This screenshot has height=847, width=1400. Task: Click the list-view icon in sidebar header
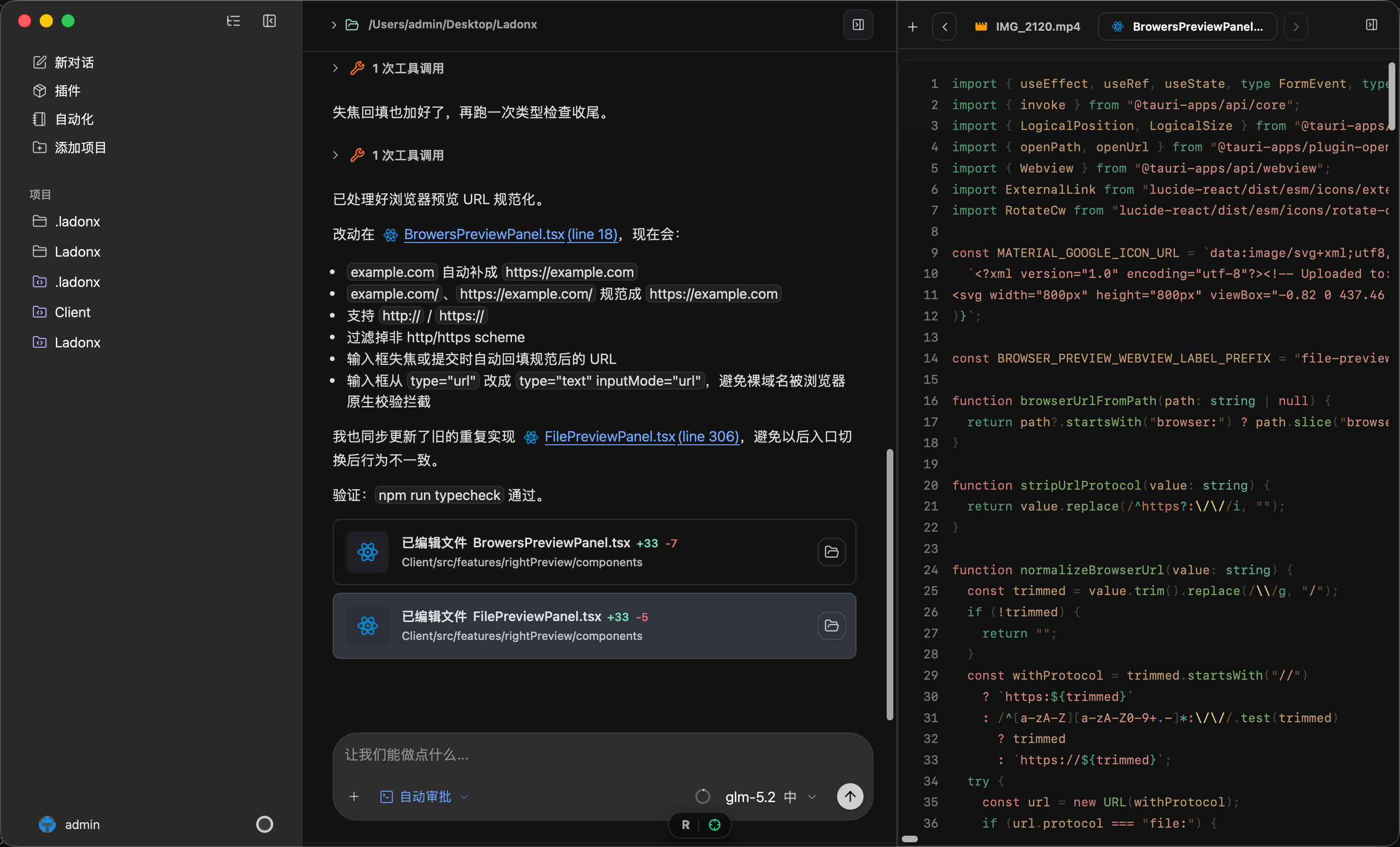[233, 21]
